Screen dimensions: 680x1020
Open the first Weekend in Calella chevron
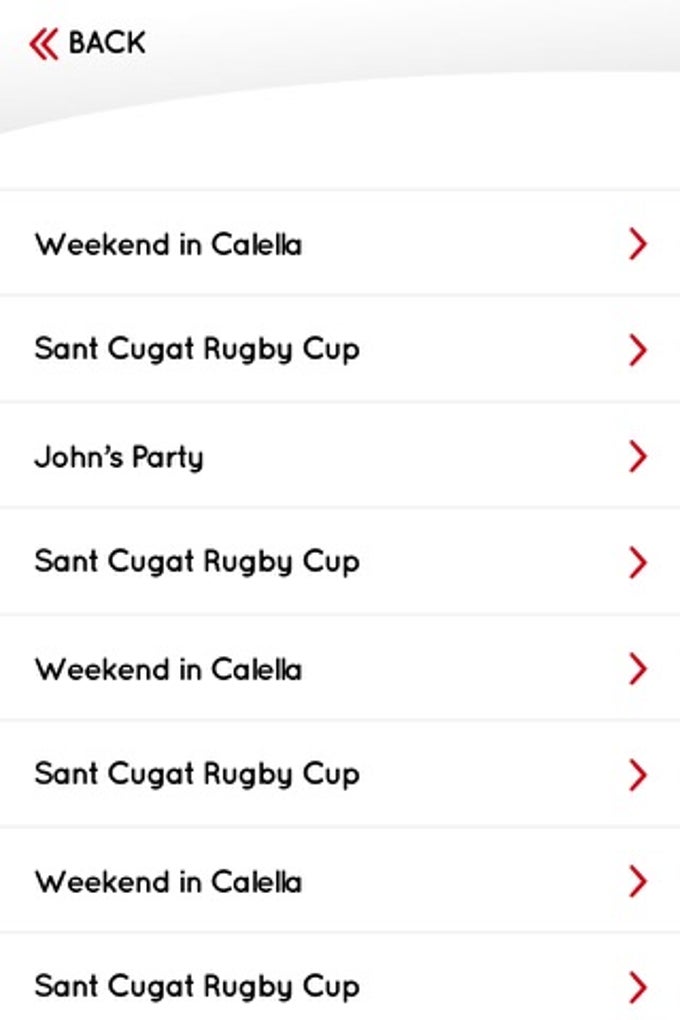coord(637,244)
